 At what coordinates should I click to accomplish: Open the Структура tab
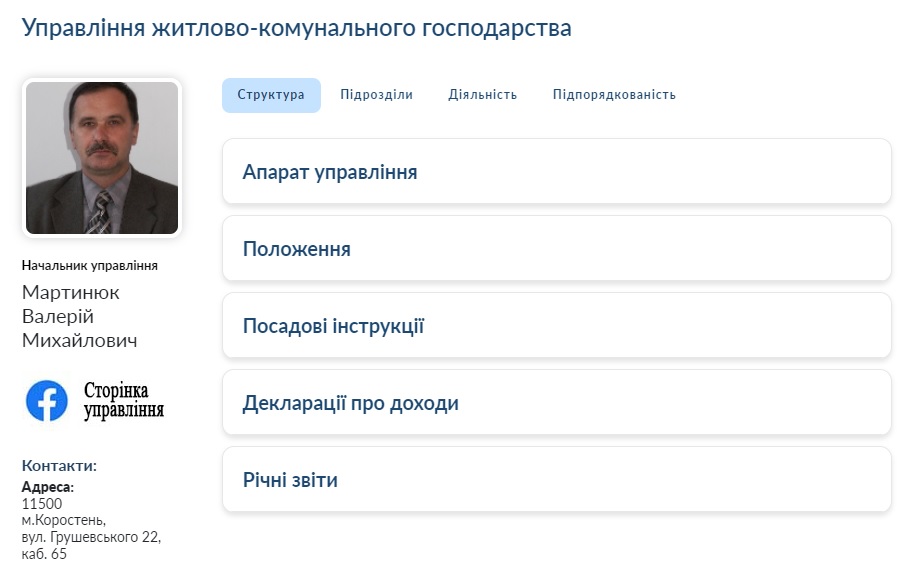coord(271,95)
